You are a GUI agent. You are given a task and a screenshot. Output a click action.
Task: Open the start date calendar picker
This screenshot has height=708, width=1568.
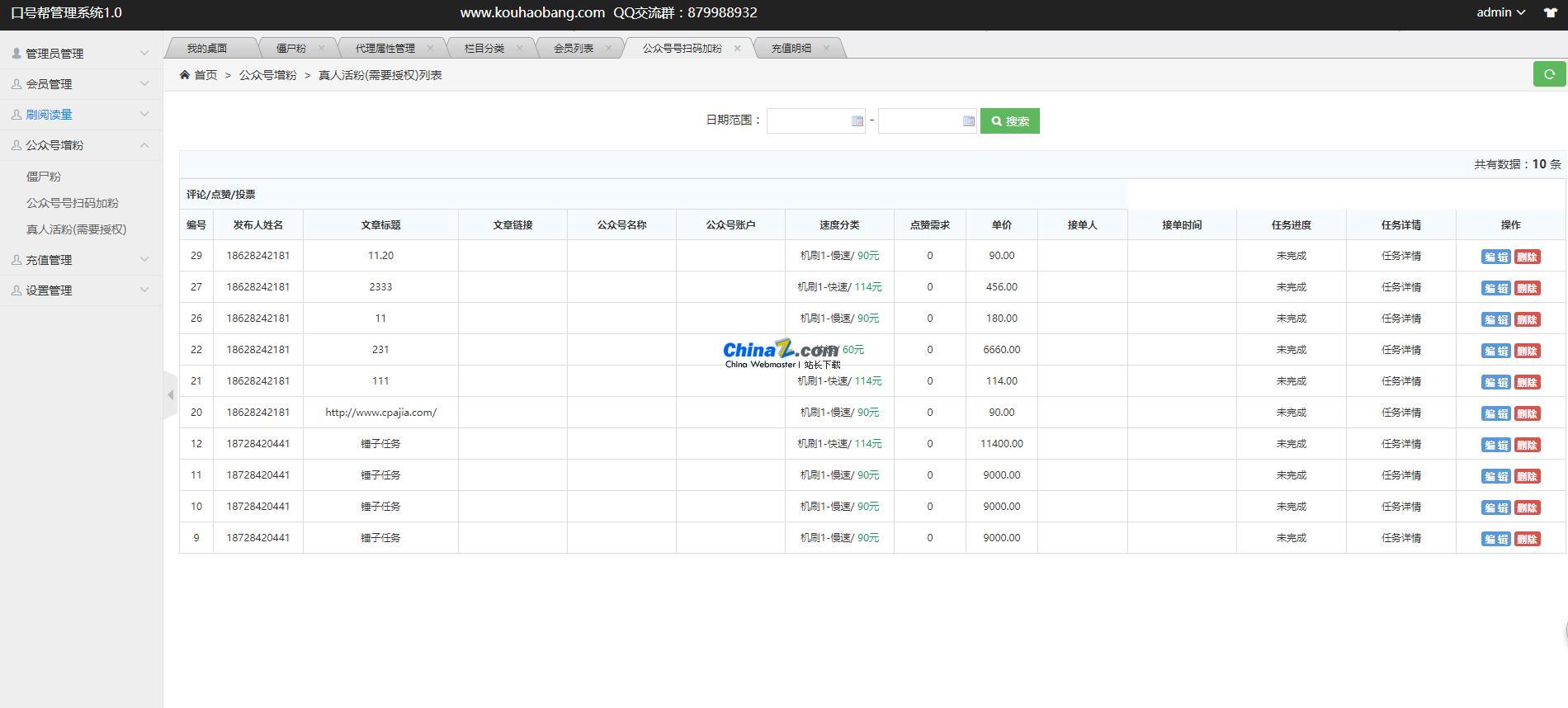[x=857, y=121]
